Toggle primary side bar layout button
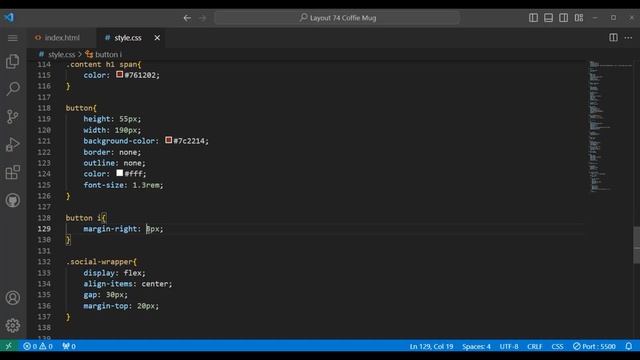Screen dimensions: 640x360 point(533,18)
